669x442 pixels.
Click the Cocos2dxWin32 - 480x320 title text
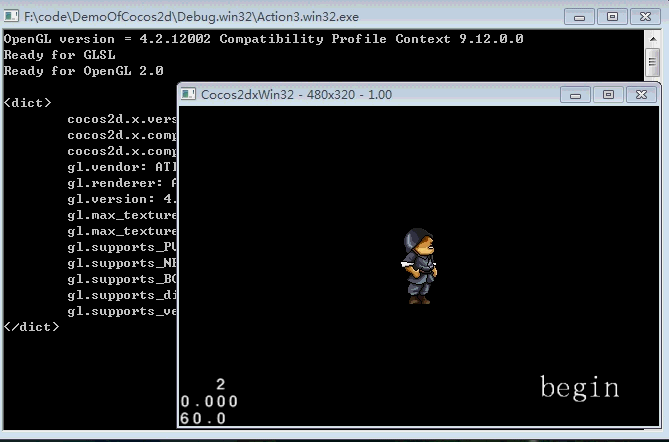coord(296,95)
